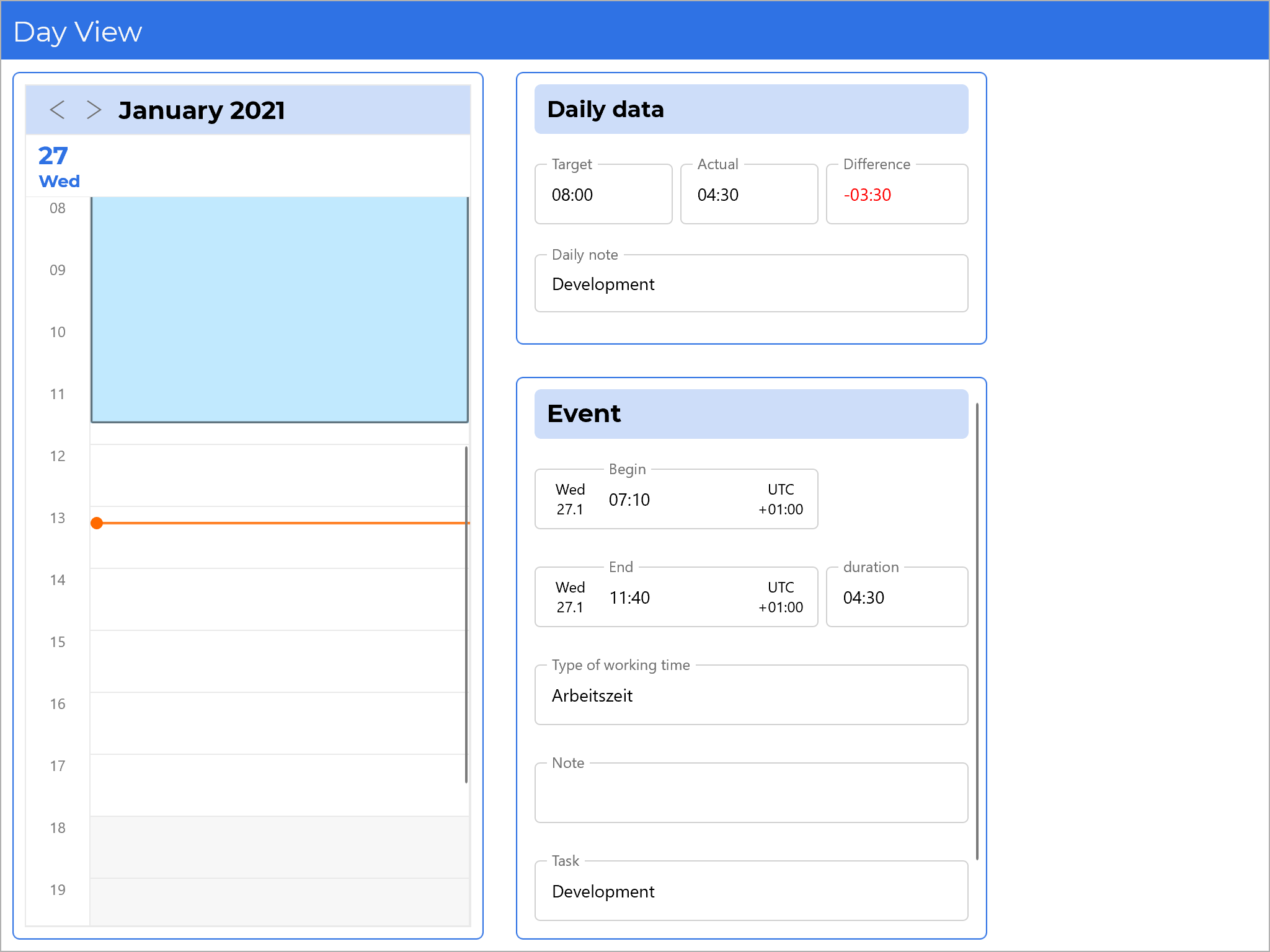1270x952 pixels.
Task: Click the Event panel vertical scrollbar
Action: pyautogui.click(x=977, y=631)
